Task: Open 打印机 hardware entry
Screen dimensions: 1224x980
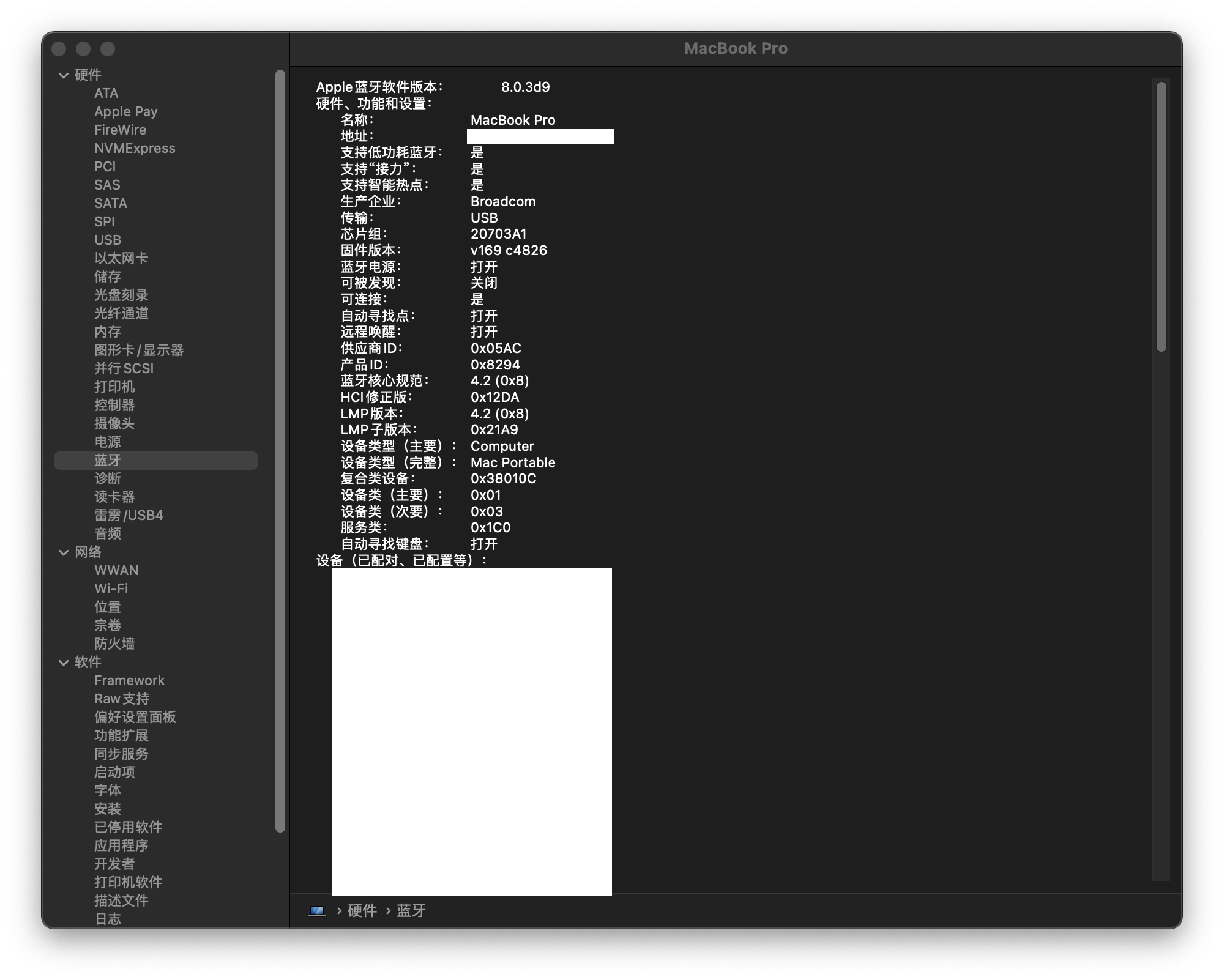Action: 114,387
